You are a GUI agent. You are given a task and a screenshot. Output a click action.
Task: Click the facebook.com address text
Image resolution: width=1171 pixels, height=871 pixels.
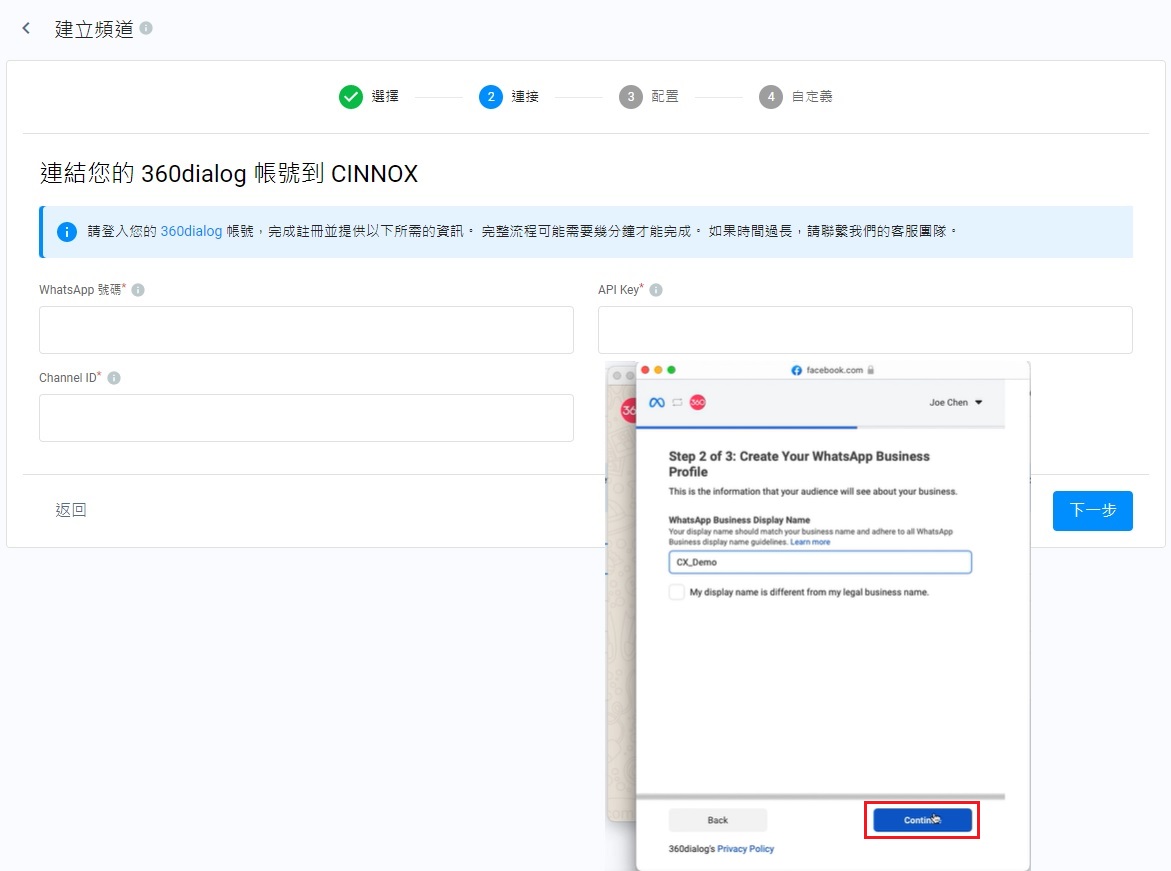(x=834, y=371)
